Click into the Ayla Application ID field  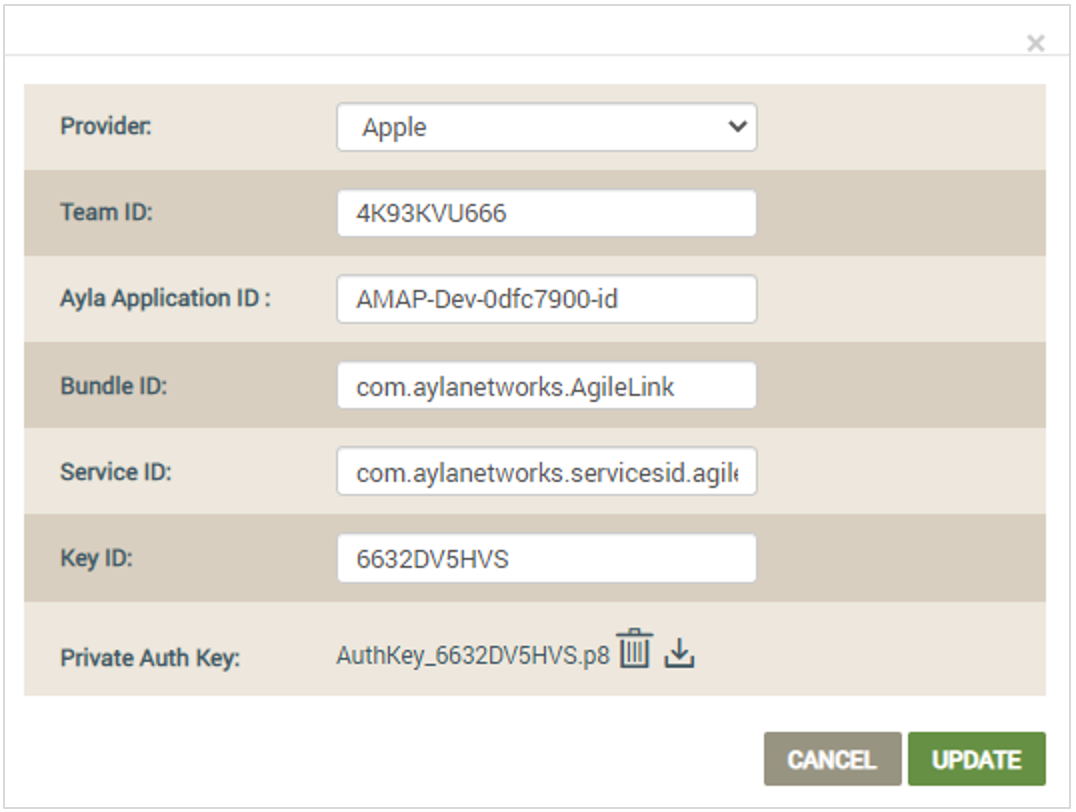click(546, 299)
